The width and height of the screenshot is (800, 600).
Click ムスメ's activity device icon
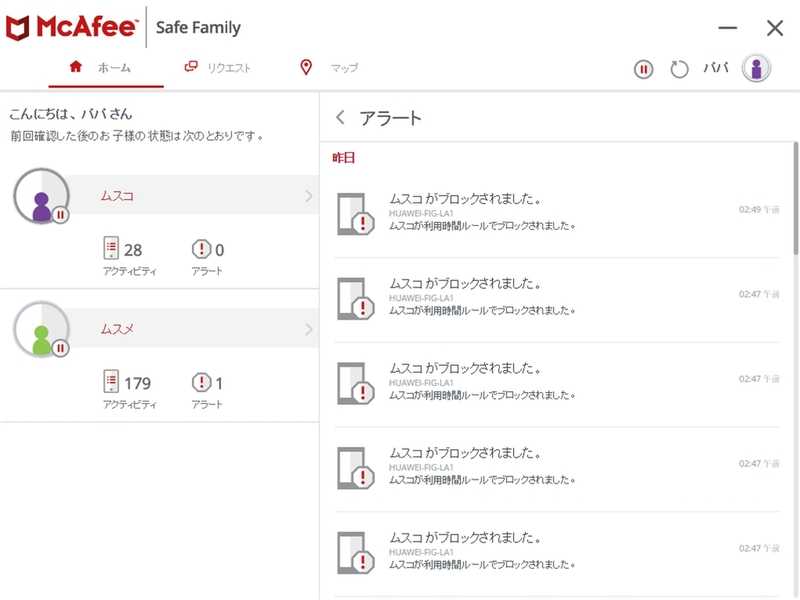tap(111, 382)
